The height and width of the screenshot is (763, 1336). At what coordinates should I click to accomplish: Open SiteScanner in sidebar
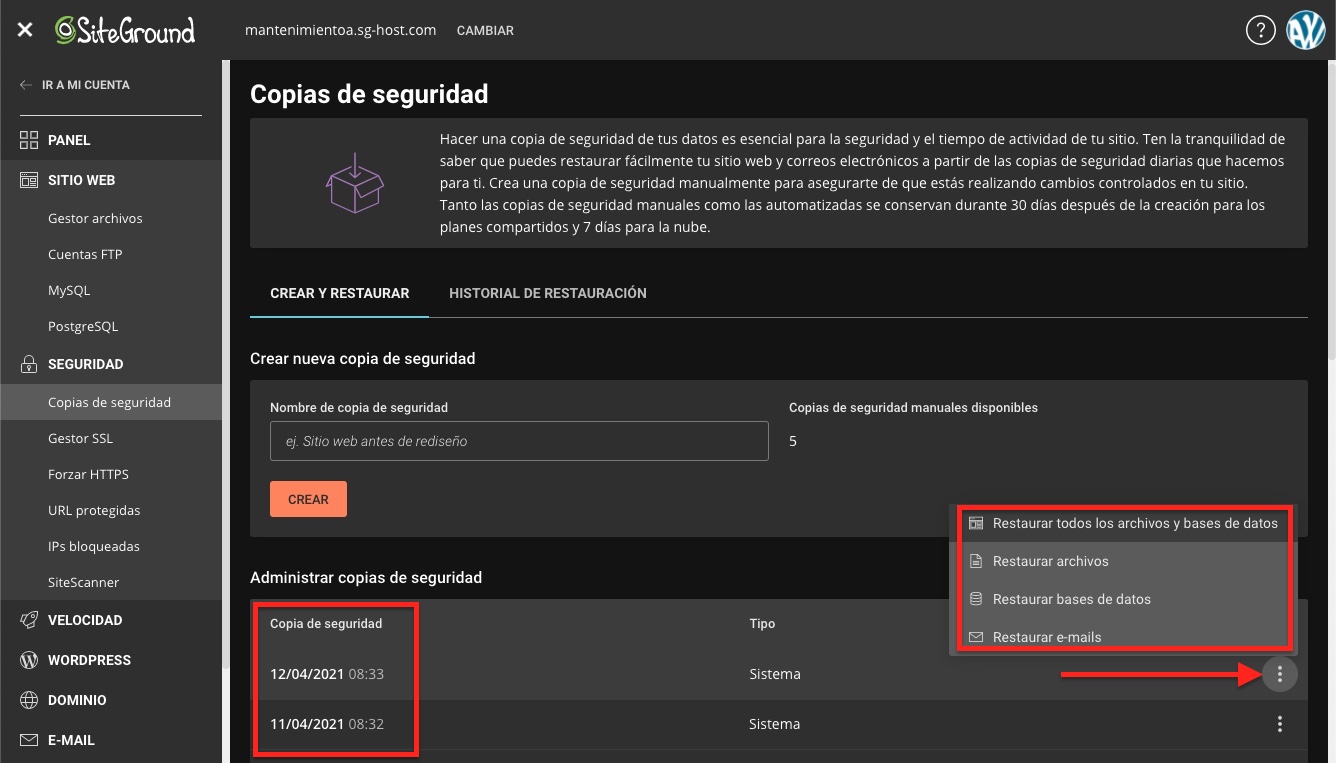click(84, 582)
